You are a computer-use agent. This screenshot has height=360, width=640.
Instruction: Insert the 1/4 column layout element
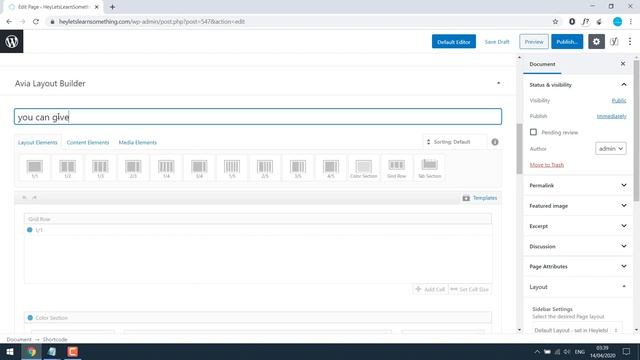click(x=166, y=168)
